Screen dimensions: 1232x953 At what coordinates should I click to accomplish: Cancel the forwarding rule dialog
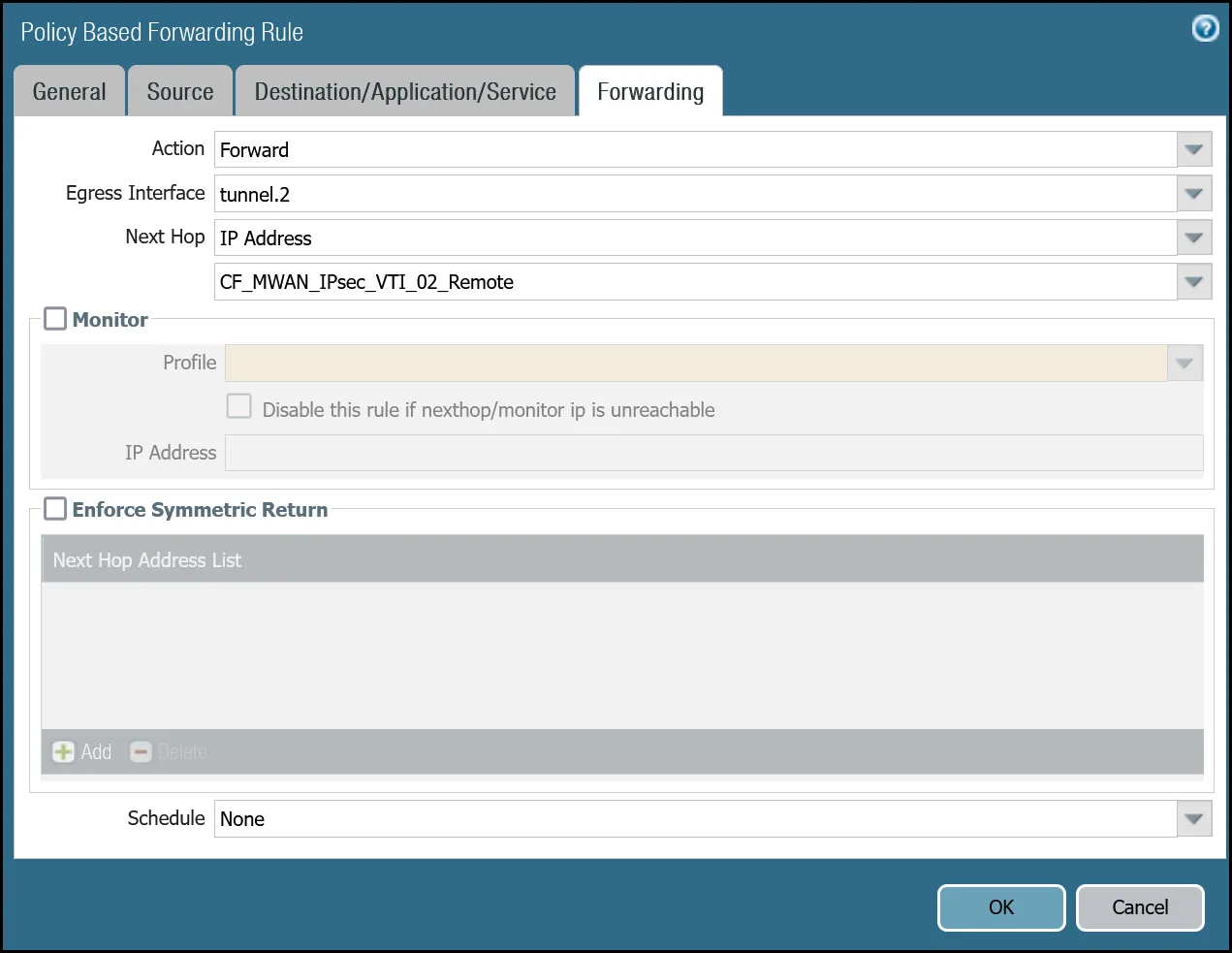tap(1140, 907)
